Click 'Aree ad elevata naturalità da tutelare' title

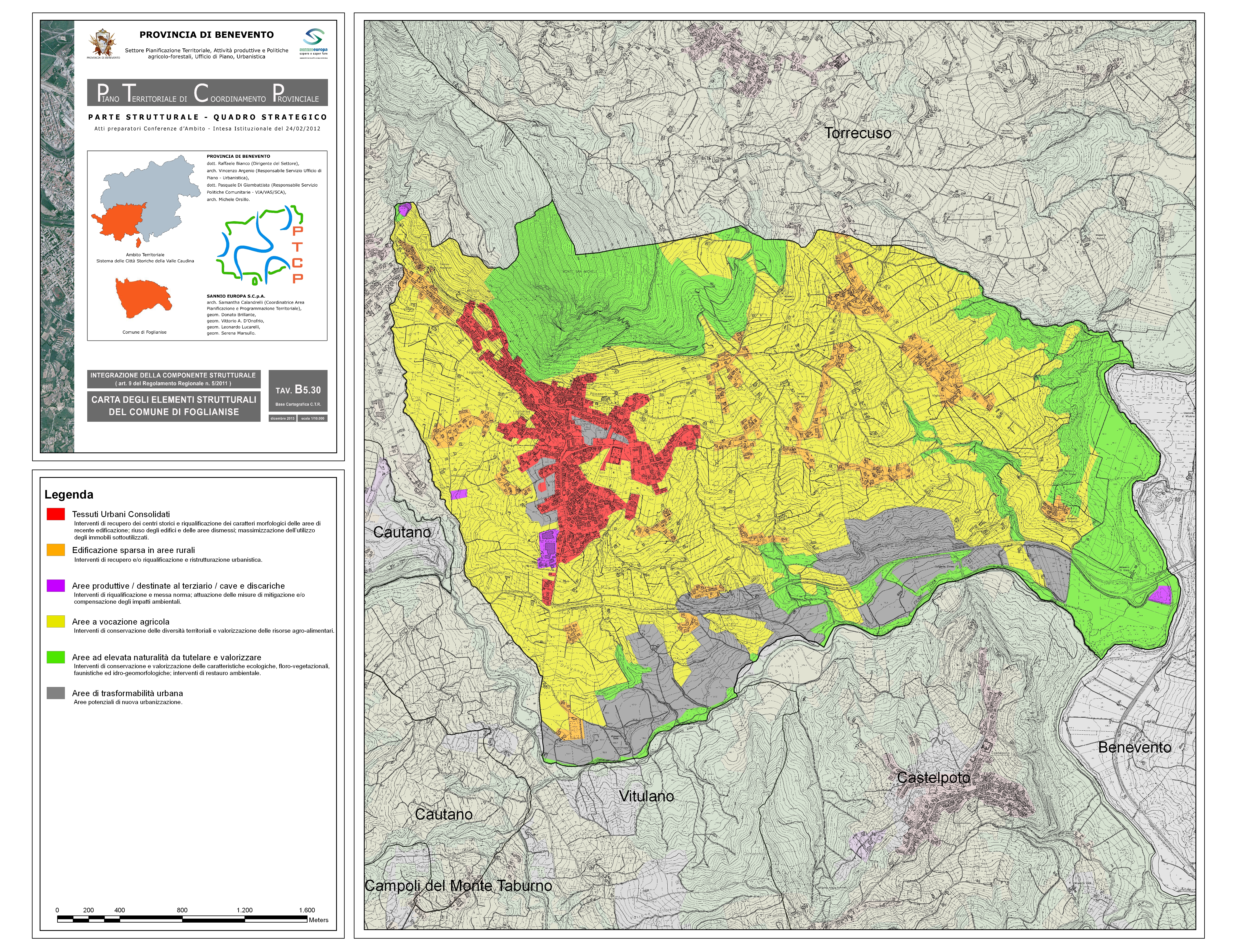[x=166, y=657]
